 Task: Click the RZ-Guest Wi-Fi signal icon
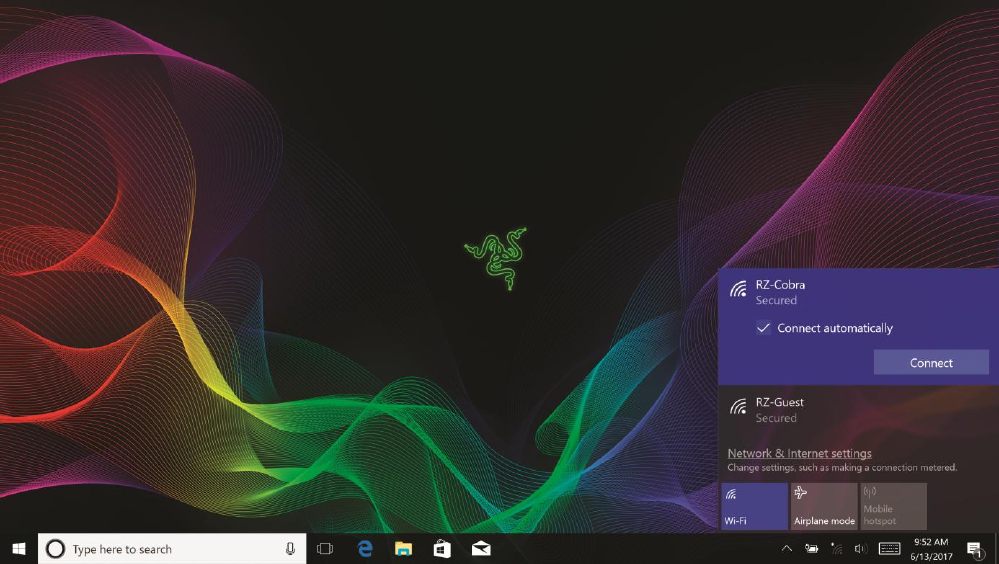point(738,407)
